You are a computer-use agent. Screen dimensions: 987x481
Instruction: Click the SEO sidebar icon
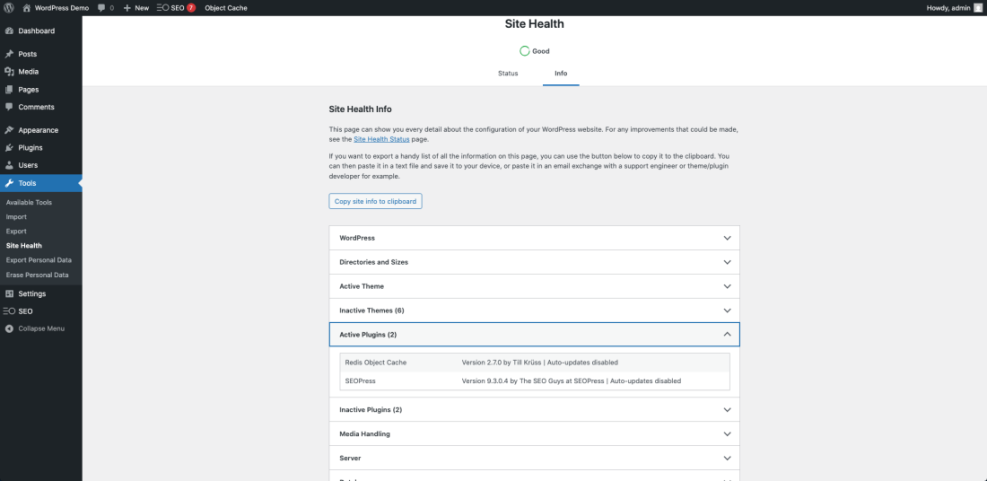(x=9, y=311)
